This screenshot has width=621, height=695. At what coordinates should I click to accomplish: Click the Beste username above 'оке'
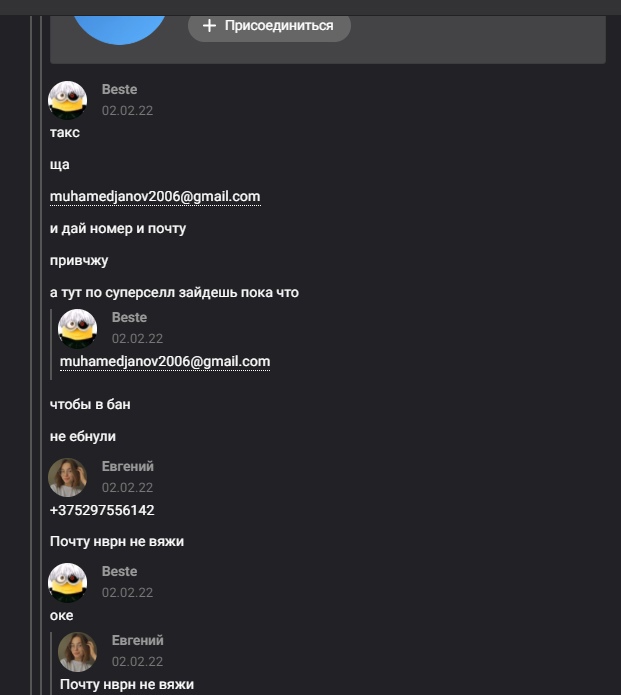tap(119, 572)
